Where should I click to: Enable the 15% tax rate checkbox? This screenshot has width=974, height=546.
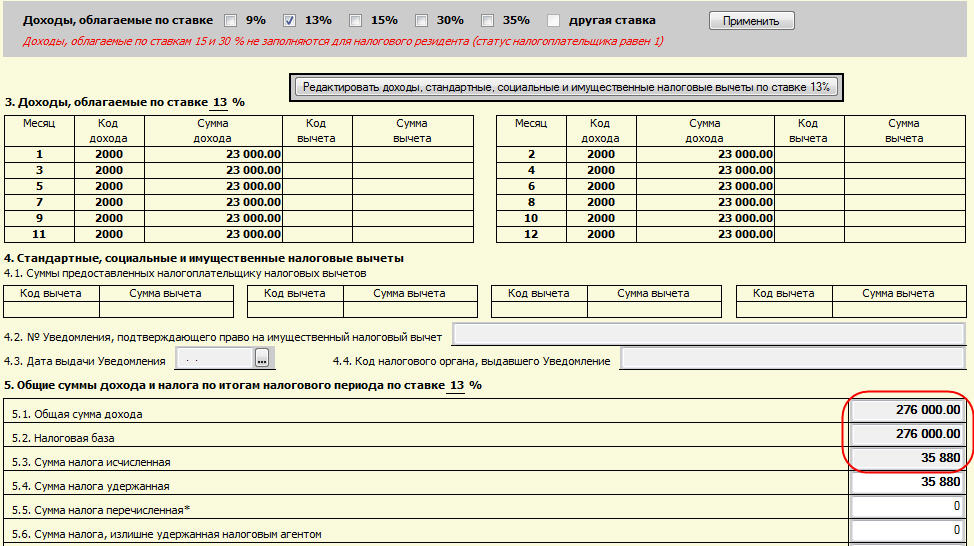(355, 20)
